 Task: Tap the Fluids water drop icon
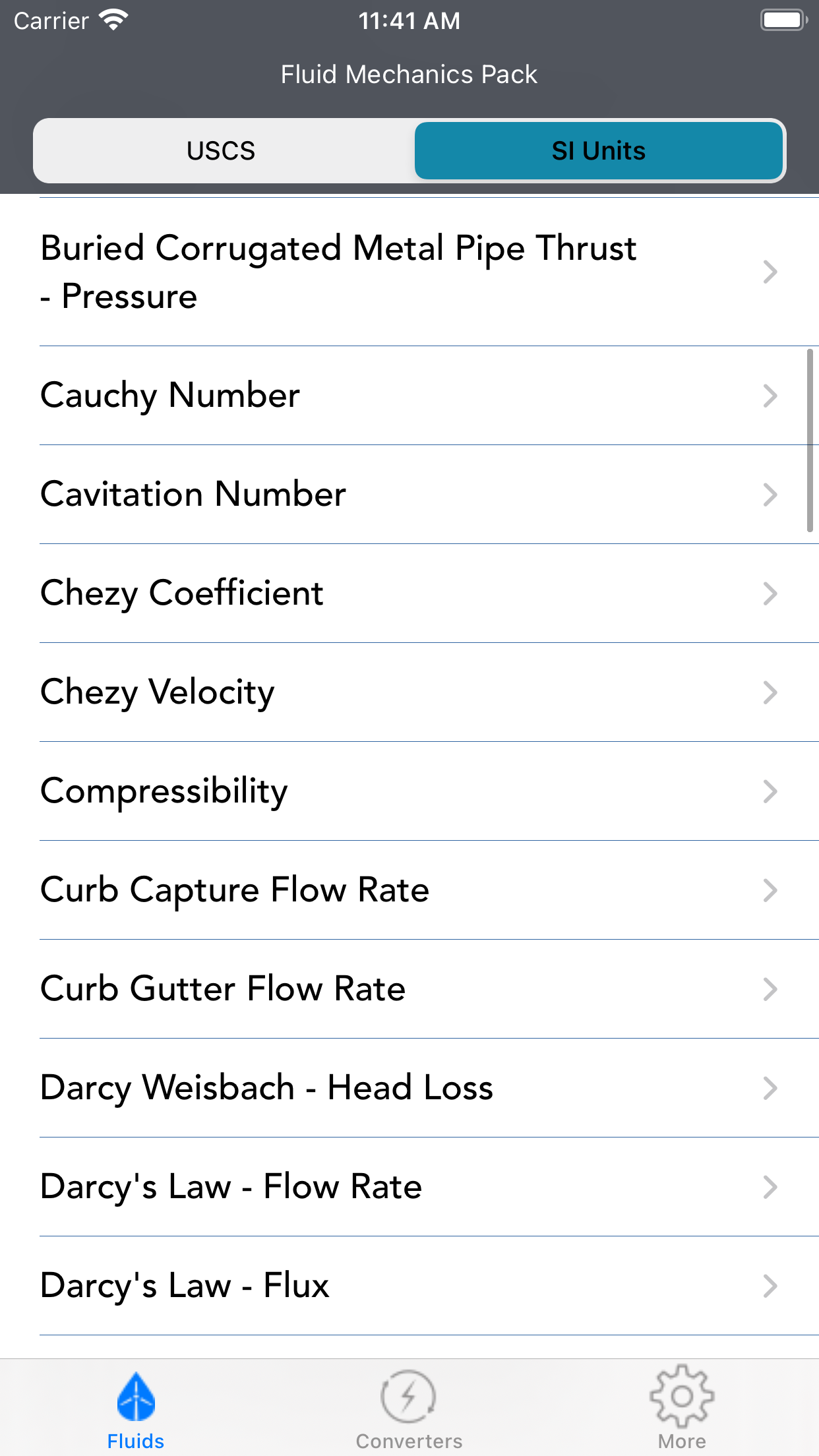(x=136, y=1397)
